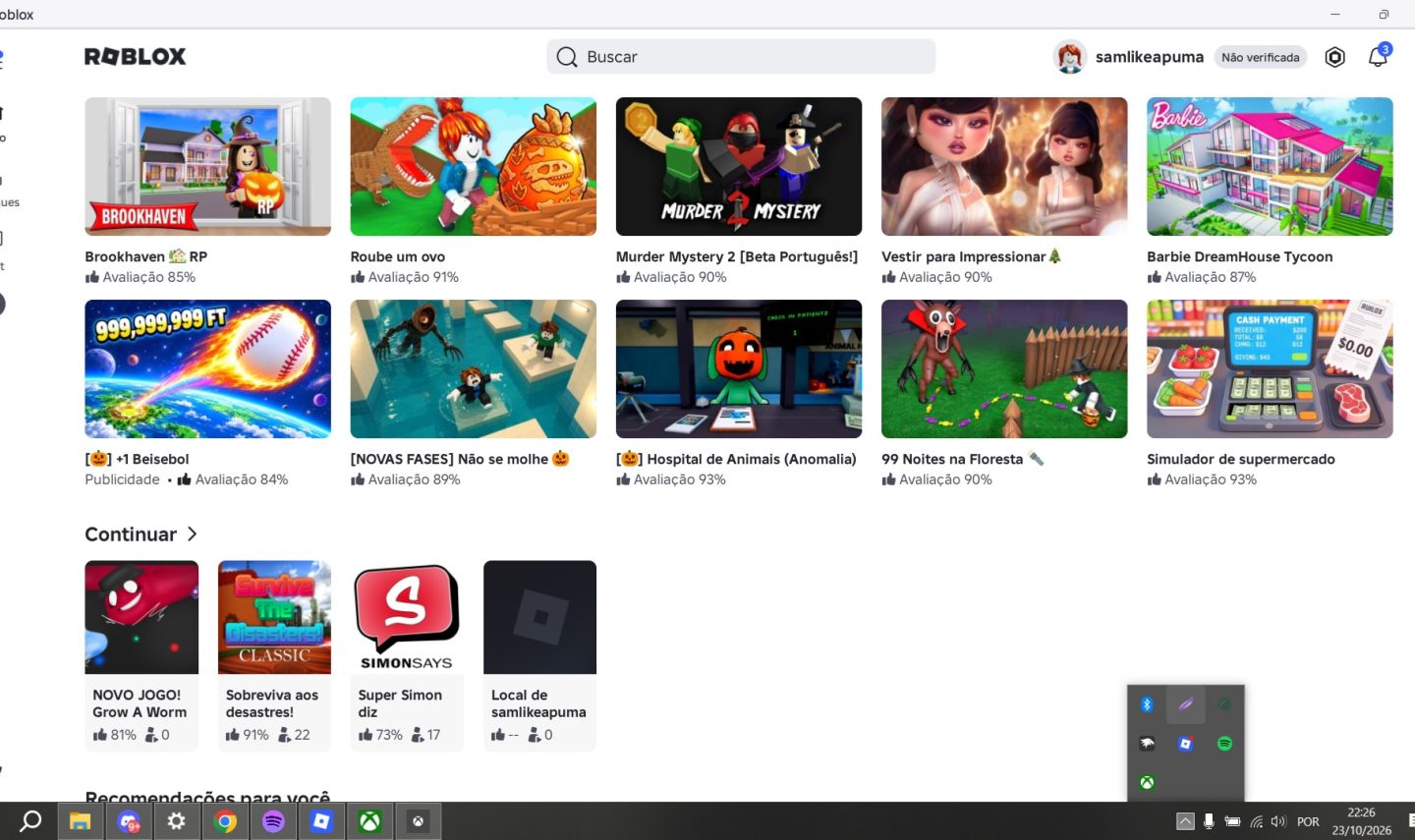Open Windows search on the taskbar

[30, 821]
